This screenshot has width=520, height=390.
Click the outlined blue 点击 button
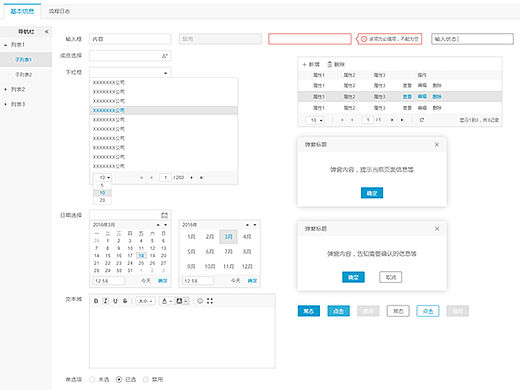pyautogui.click(x=428, y=311)
